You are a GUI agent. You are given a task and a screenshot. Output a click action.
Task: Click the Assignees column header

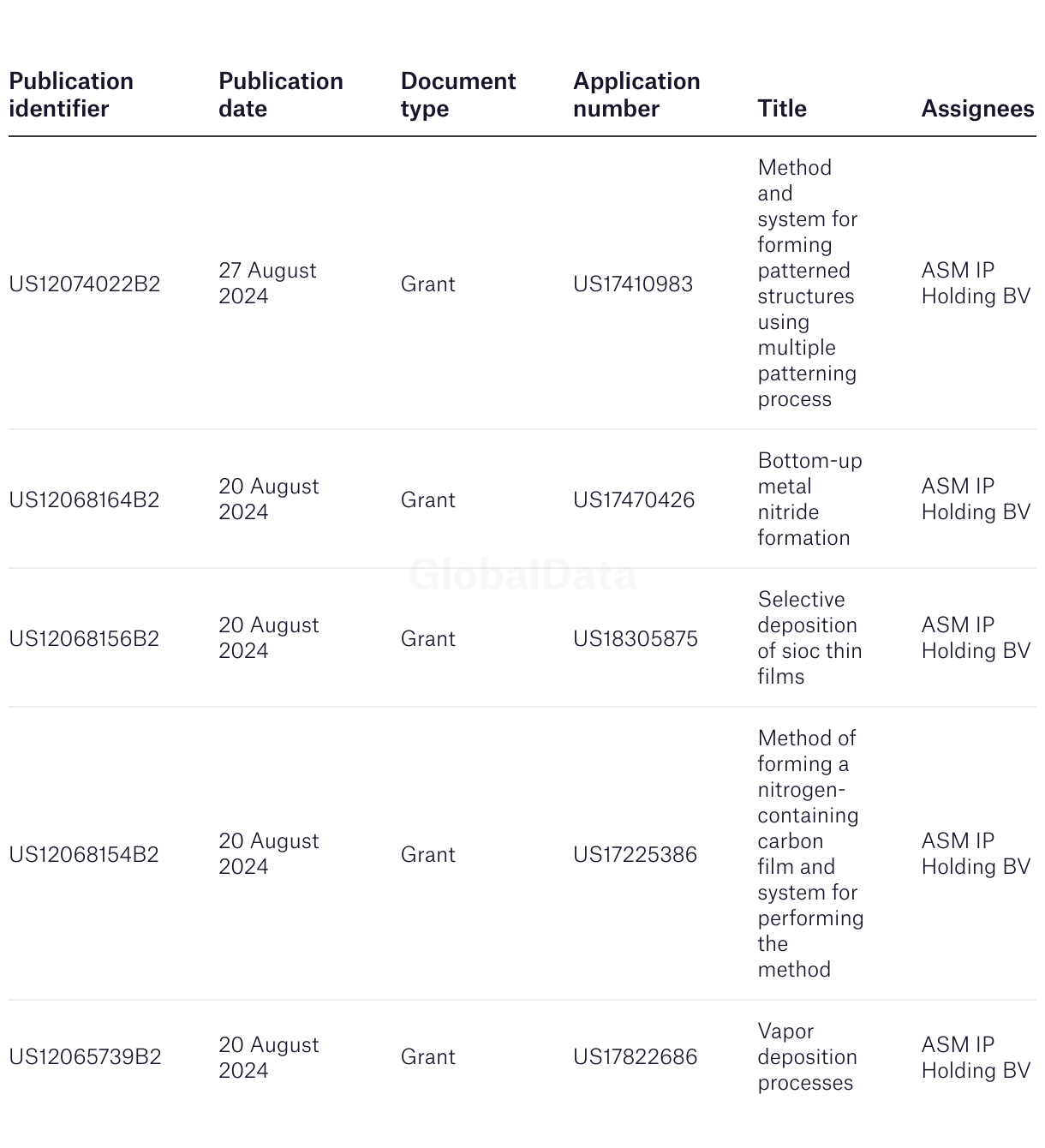tap(977, 109)
